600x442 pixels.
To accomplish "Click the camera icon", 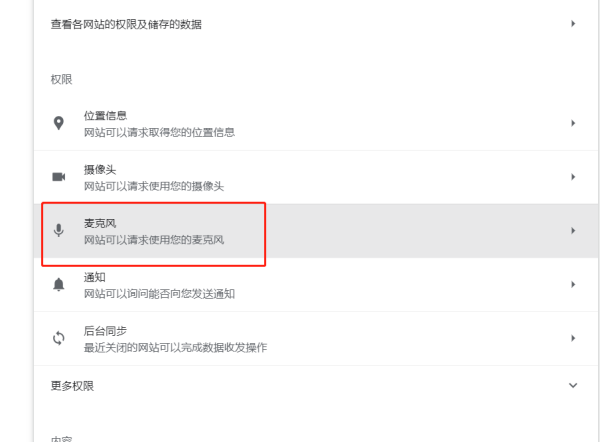I will 58,177.
